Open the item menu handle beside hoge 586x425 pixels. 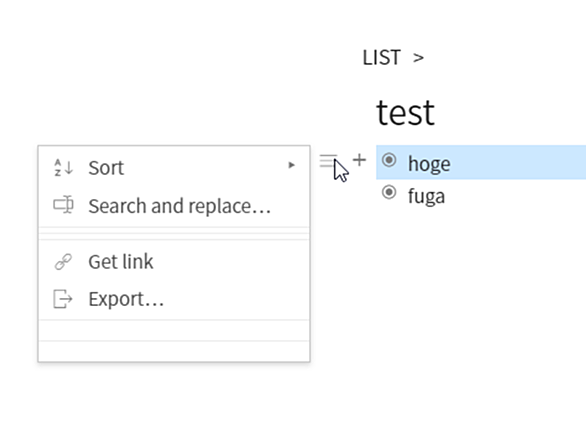pyautogui.click(x=328, y=161)
